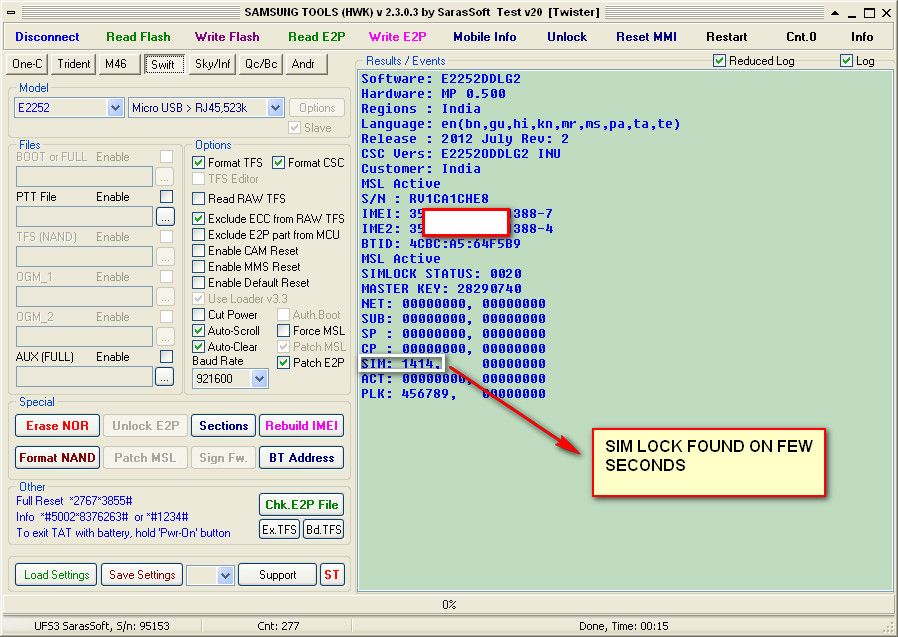Click Cnt.0 in top bar
This screenshot has height=637, width=898.
[801, 37]
